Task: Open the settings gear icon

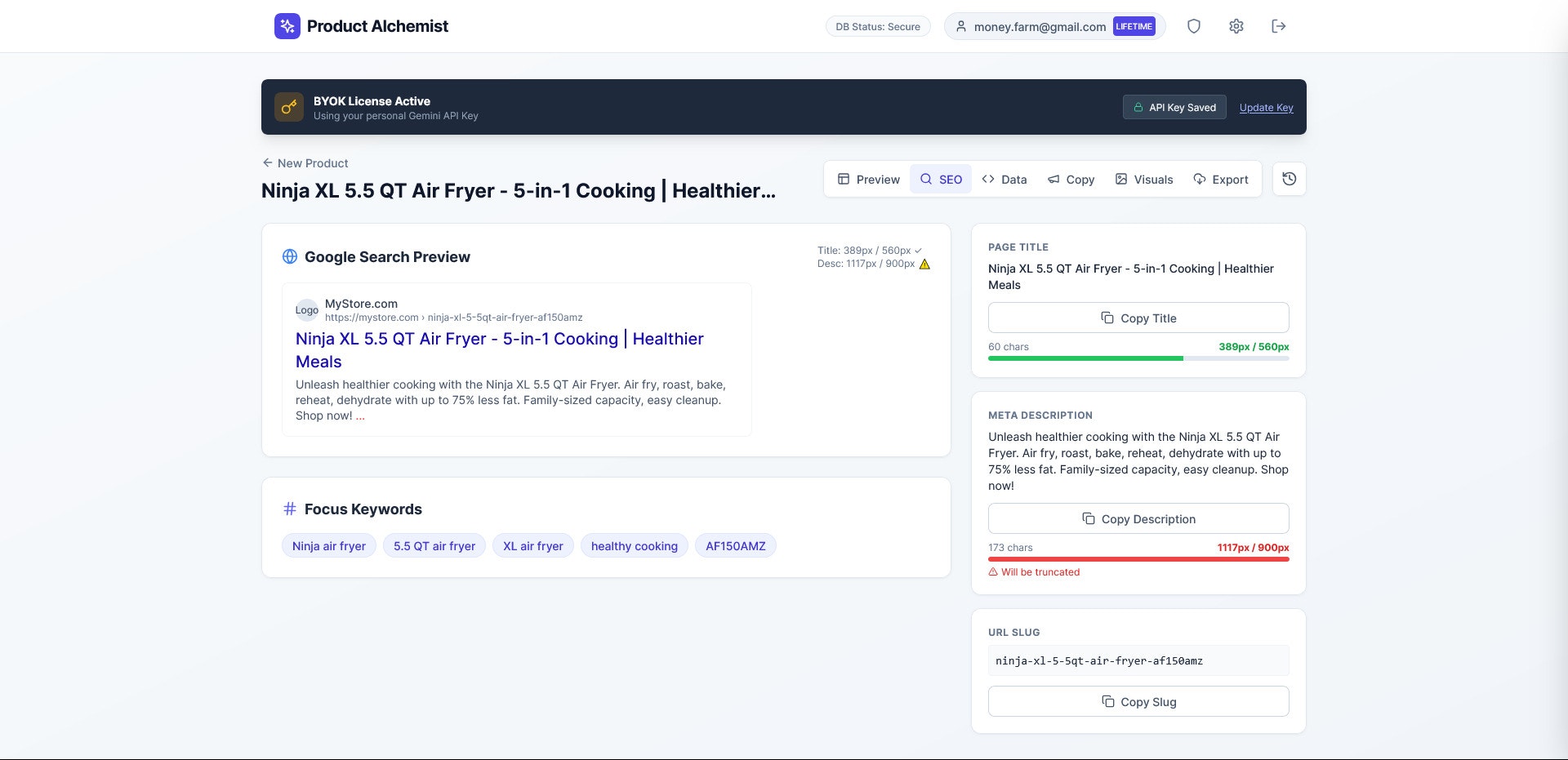Action: coord(1236,26)
